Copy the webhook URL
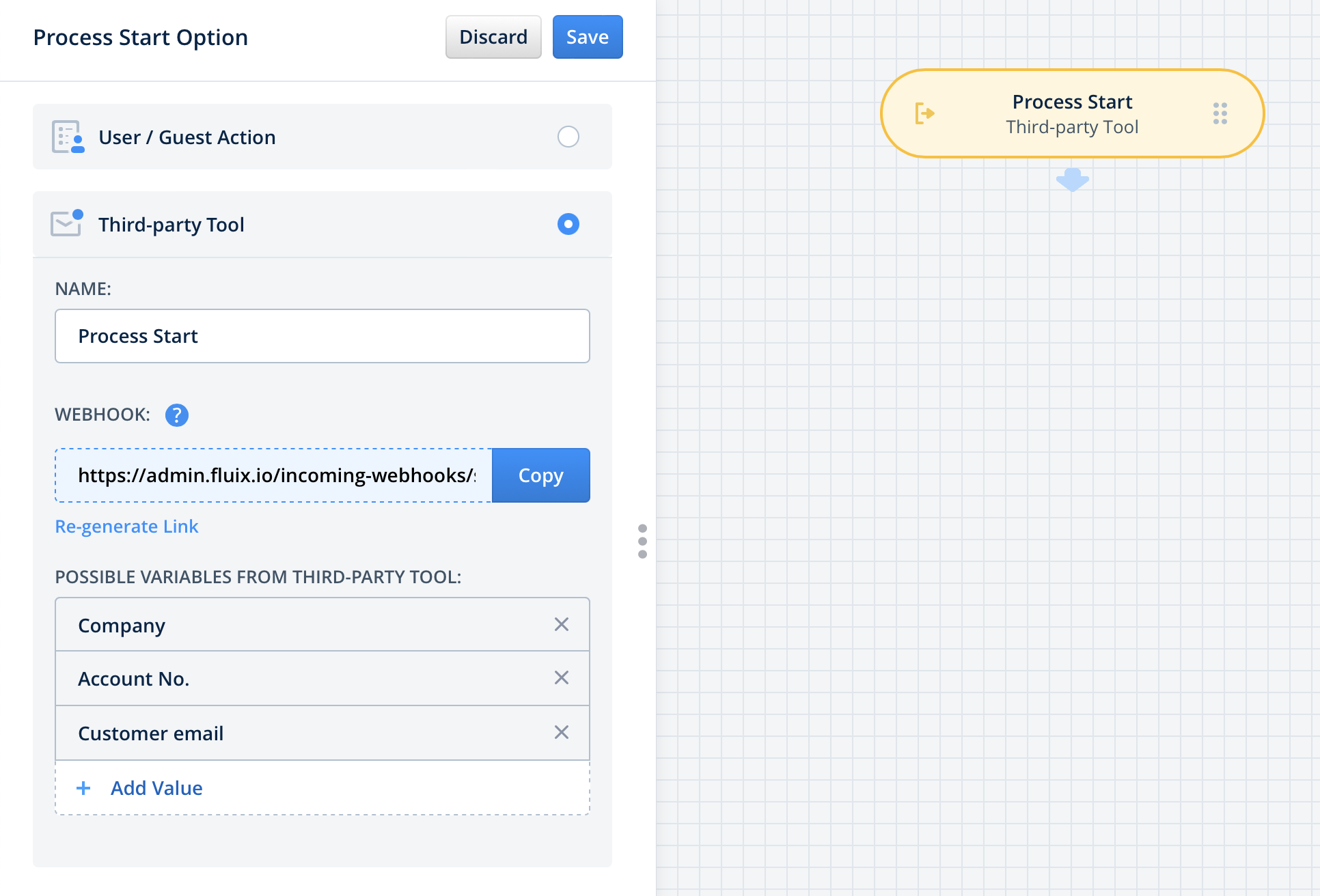Image resolution: width=1320 pixels, height=896 pixels. point(540,475)
